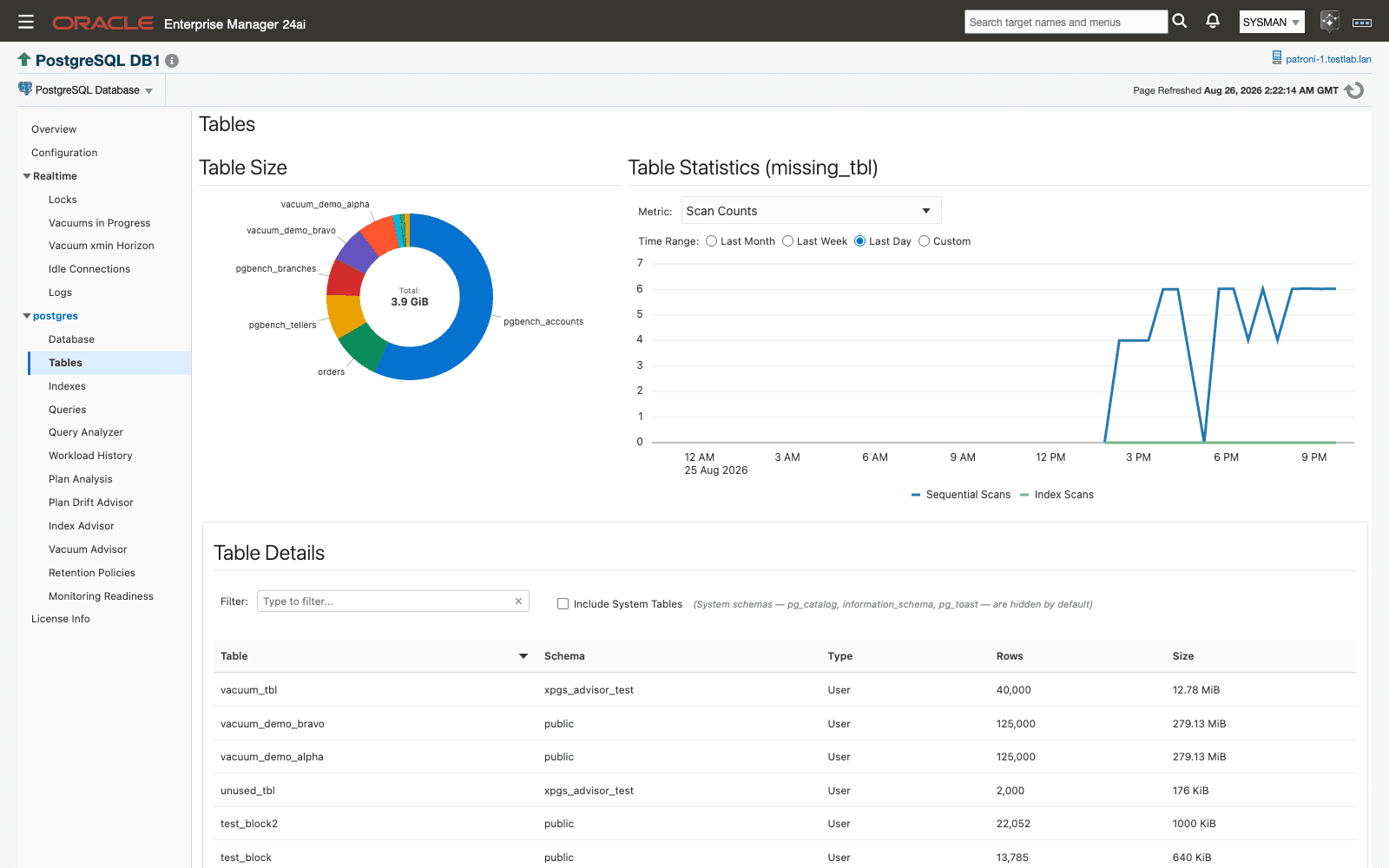
Task: Open the SYSMAN user dropdown
Action: tap(1272, 23)
